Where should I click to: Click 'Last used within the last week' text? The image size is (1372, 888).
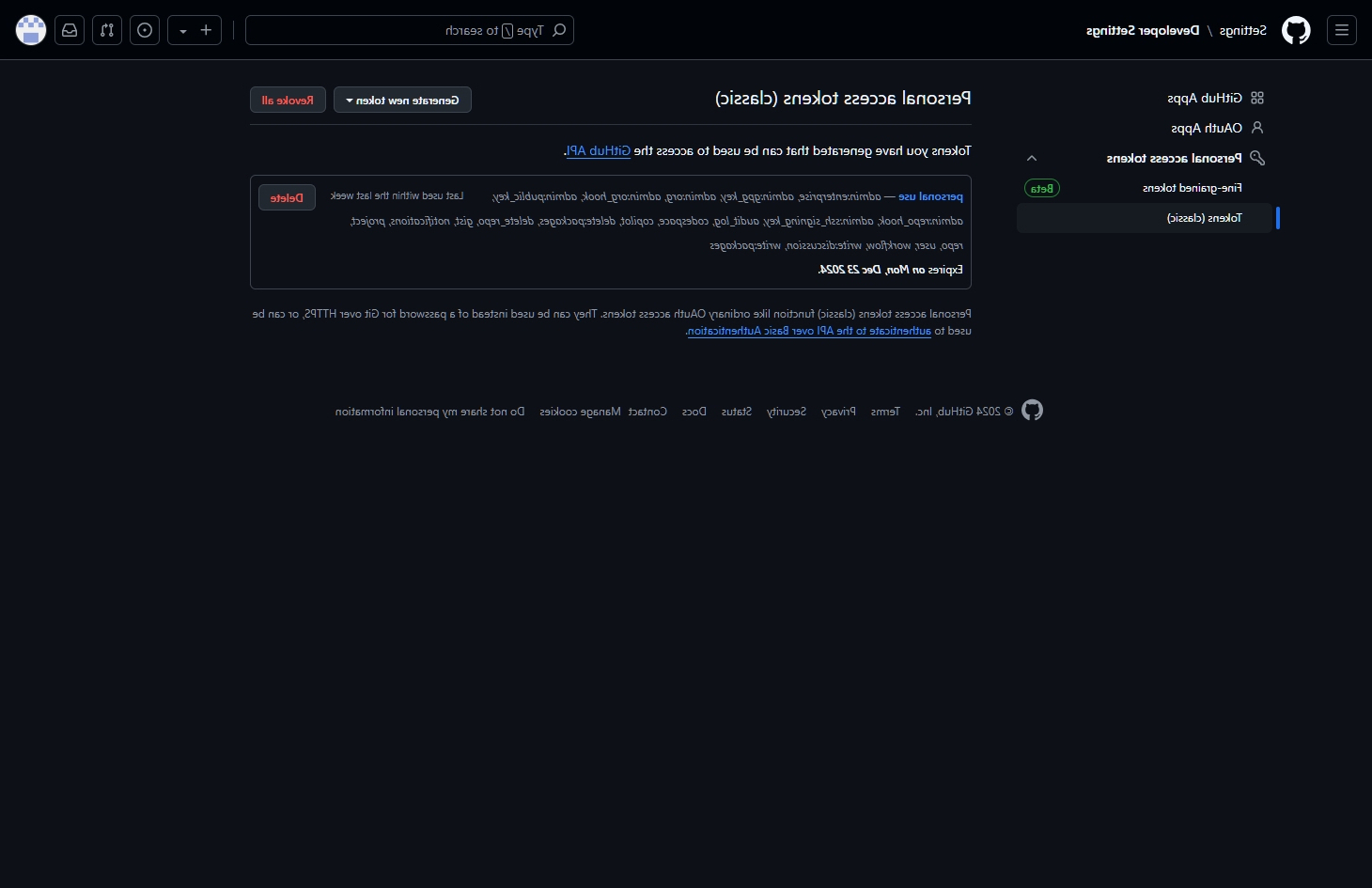397,195
